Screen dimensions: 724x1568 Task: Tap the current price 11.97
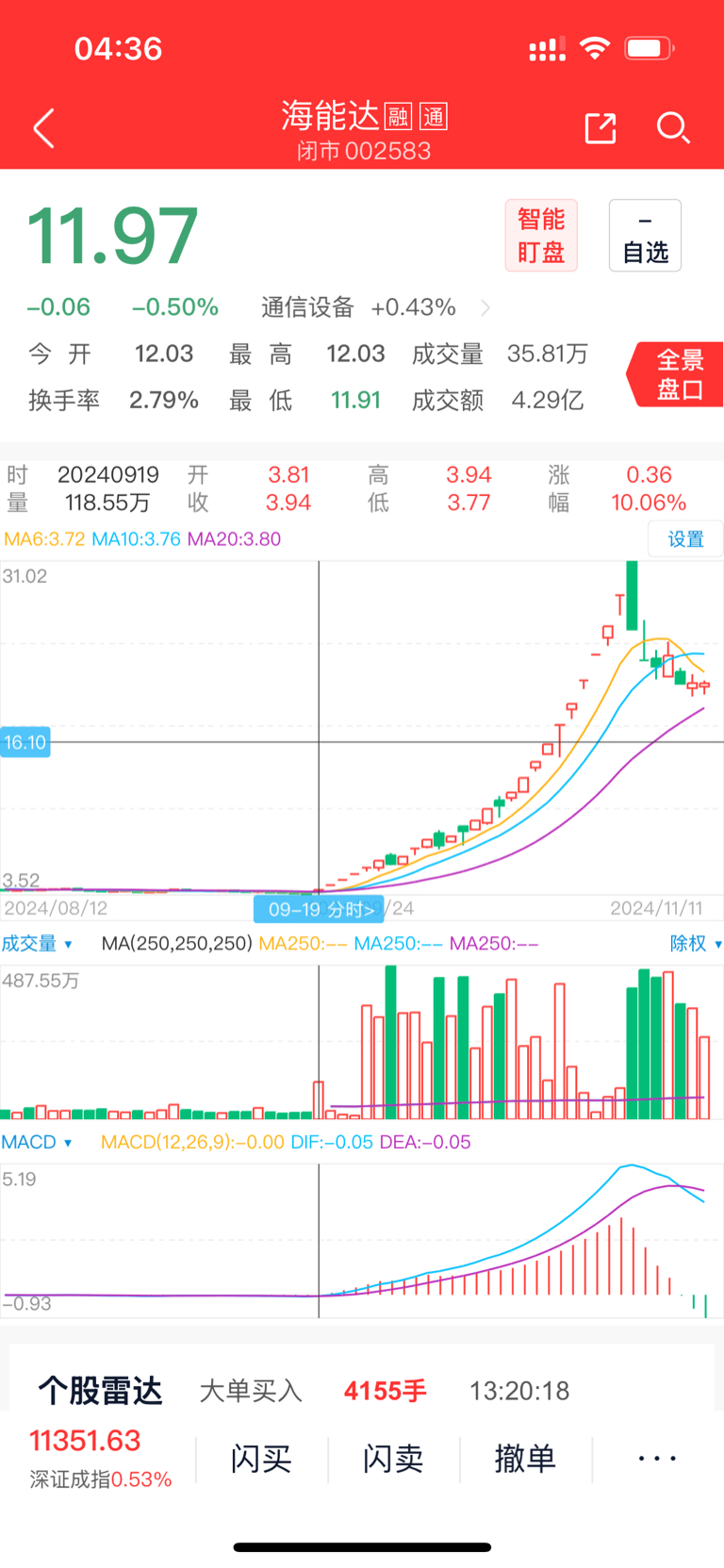tap(112, 236)
